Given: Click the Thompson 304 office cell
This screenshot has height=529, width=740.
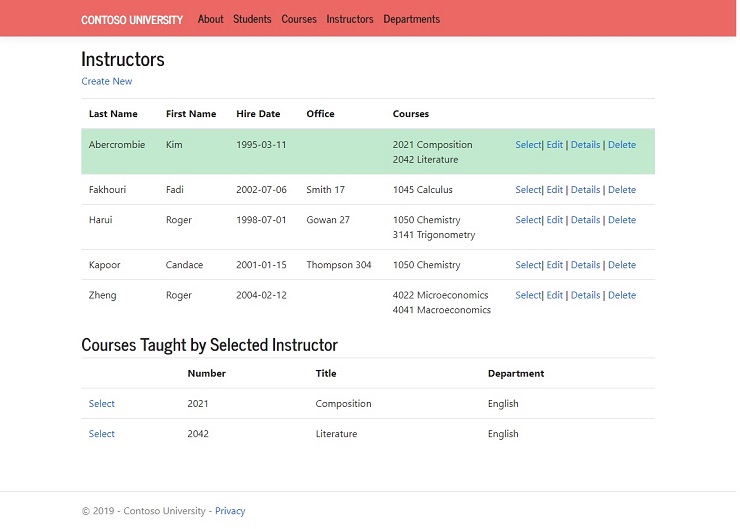Looking at the screenshot, I should click(338, 265).
